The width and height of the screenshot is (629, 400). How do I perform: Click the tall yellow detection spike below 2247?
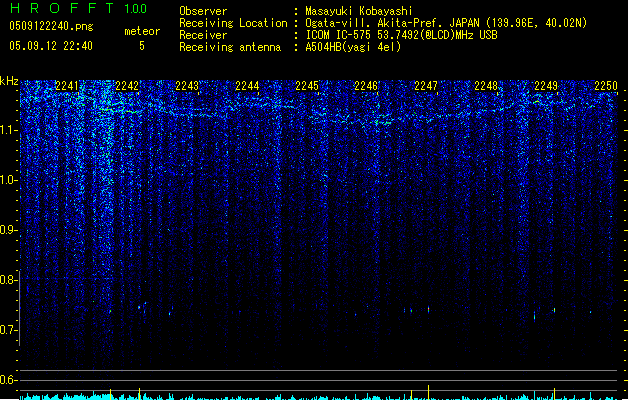coord(428,392)
